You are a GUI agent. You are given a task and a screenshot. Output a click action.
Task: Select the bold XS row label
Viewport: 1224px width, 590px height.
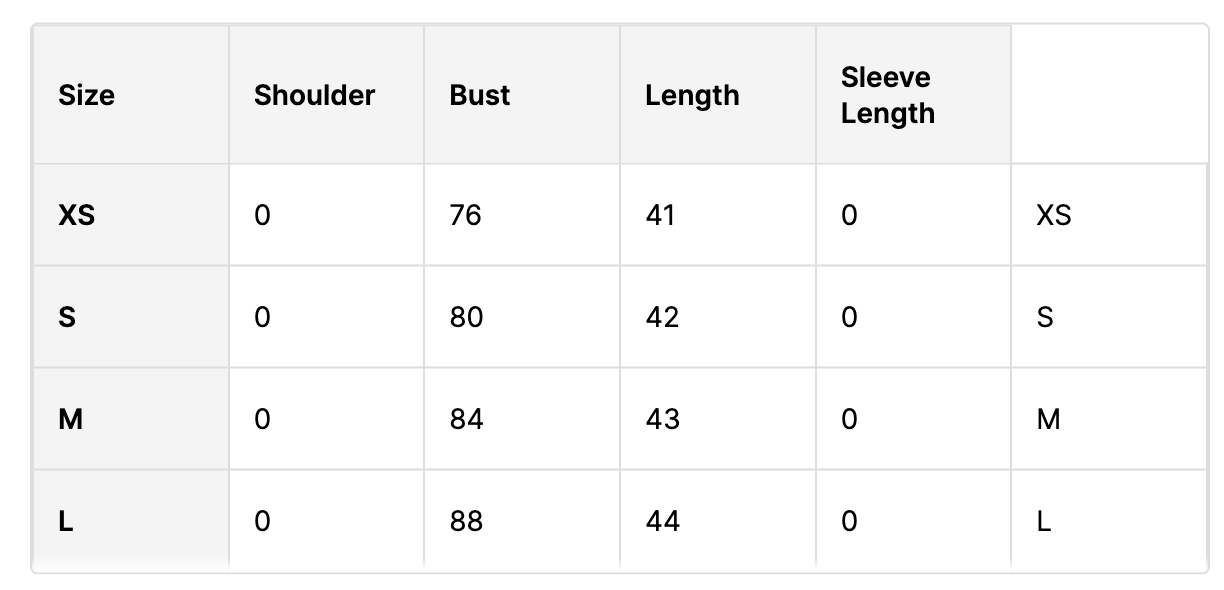point(77,215)
